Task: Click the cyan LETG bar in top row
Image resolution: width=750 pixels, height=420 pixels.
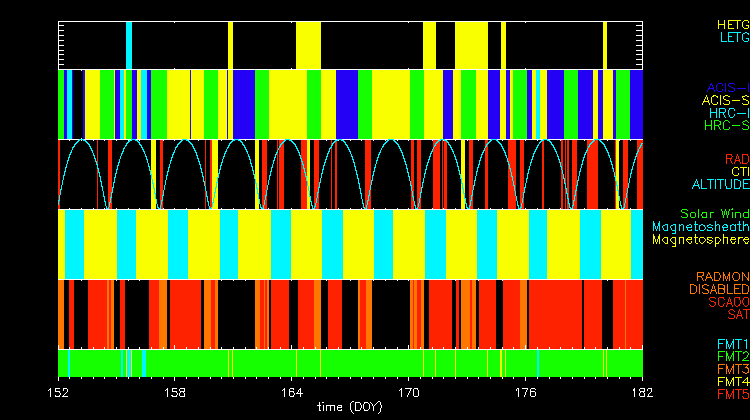Action: click(129, 44)
